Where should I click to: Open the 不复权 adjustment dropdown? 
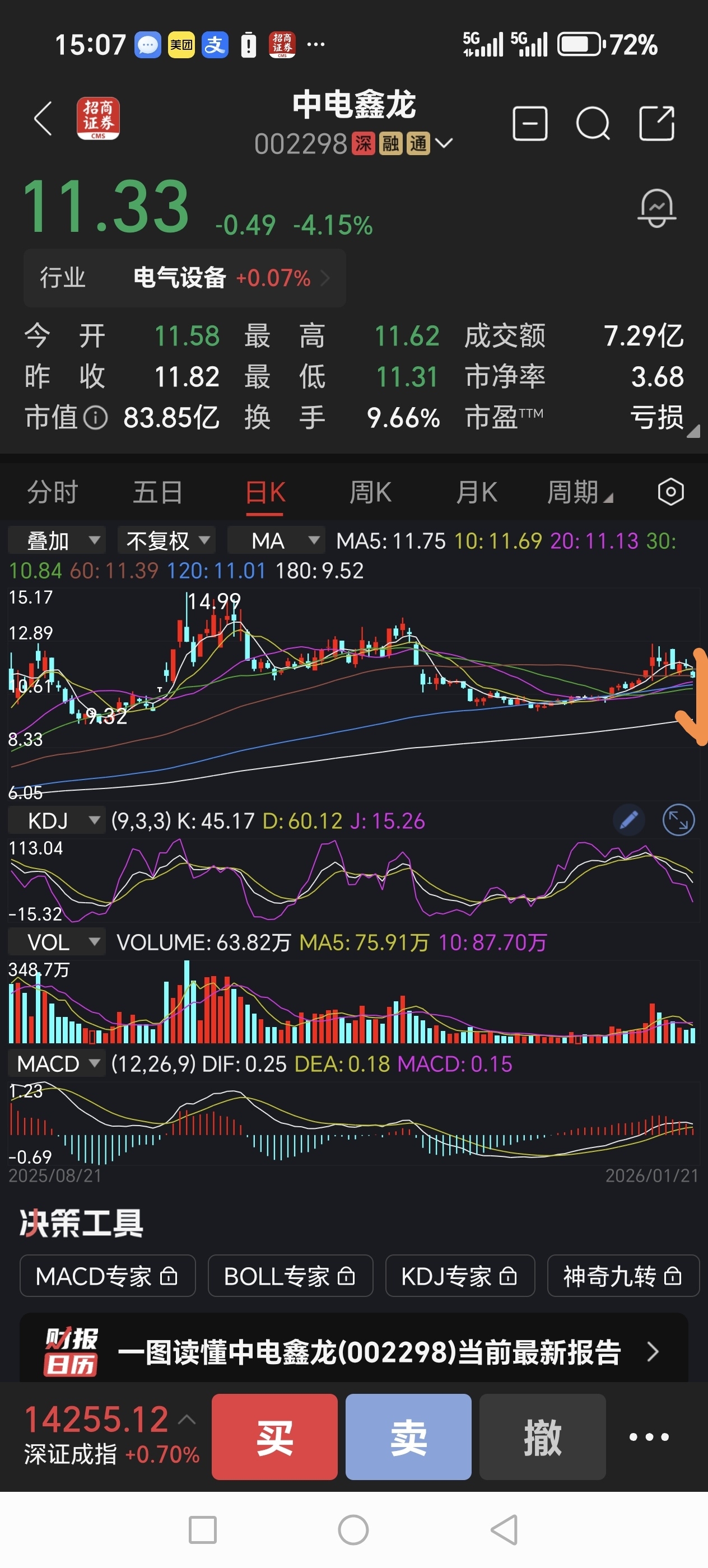[x=166, y=540]
